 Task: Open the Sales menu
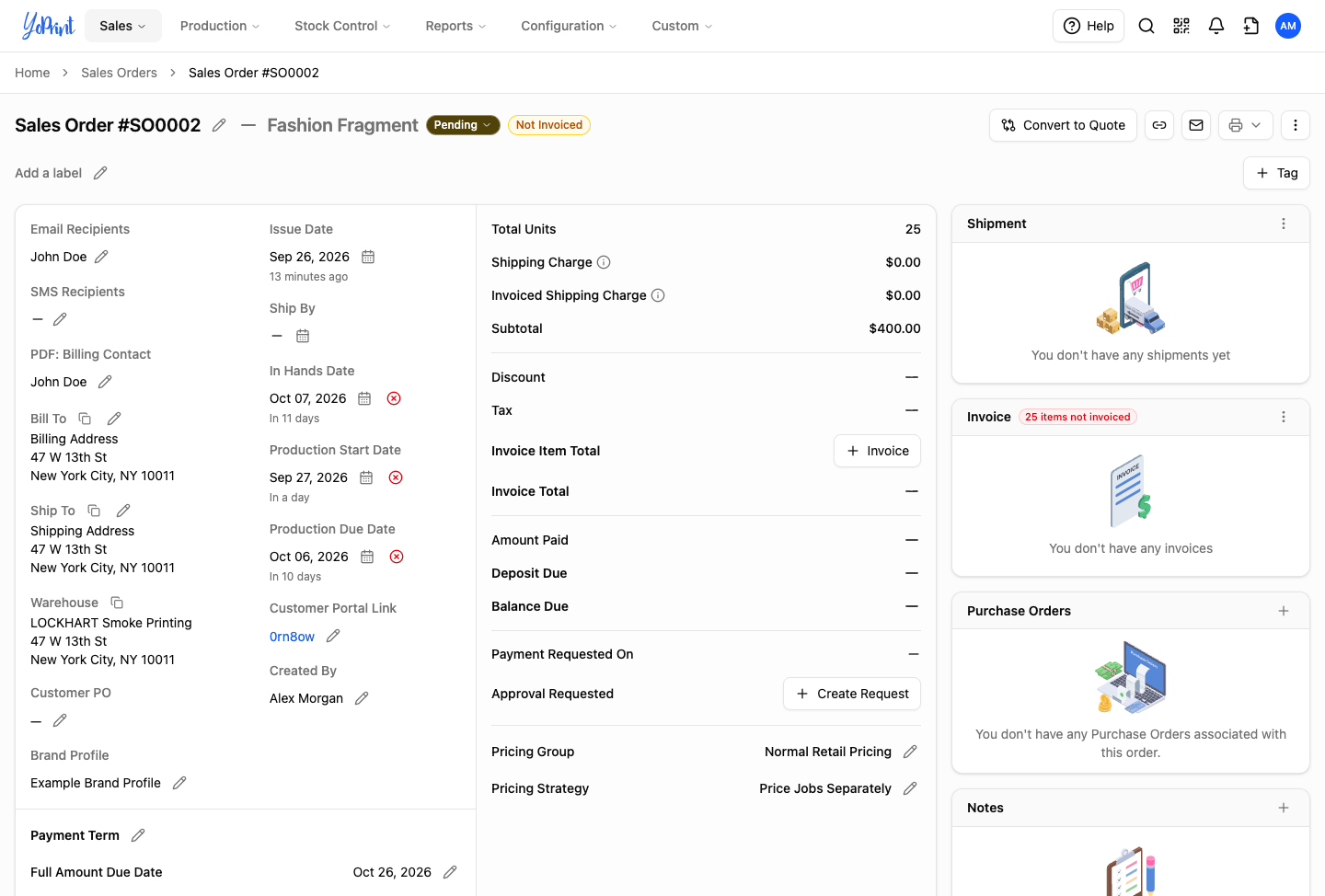[123, 26]
